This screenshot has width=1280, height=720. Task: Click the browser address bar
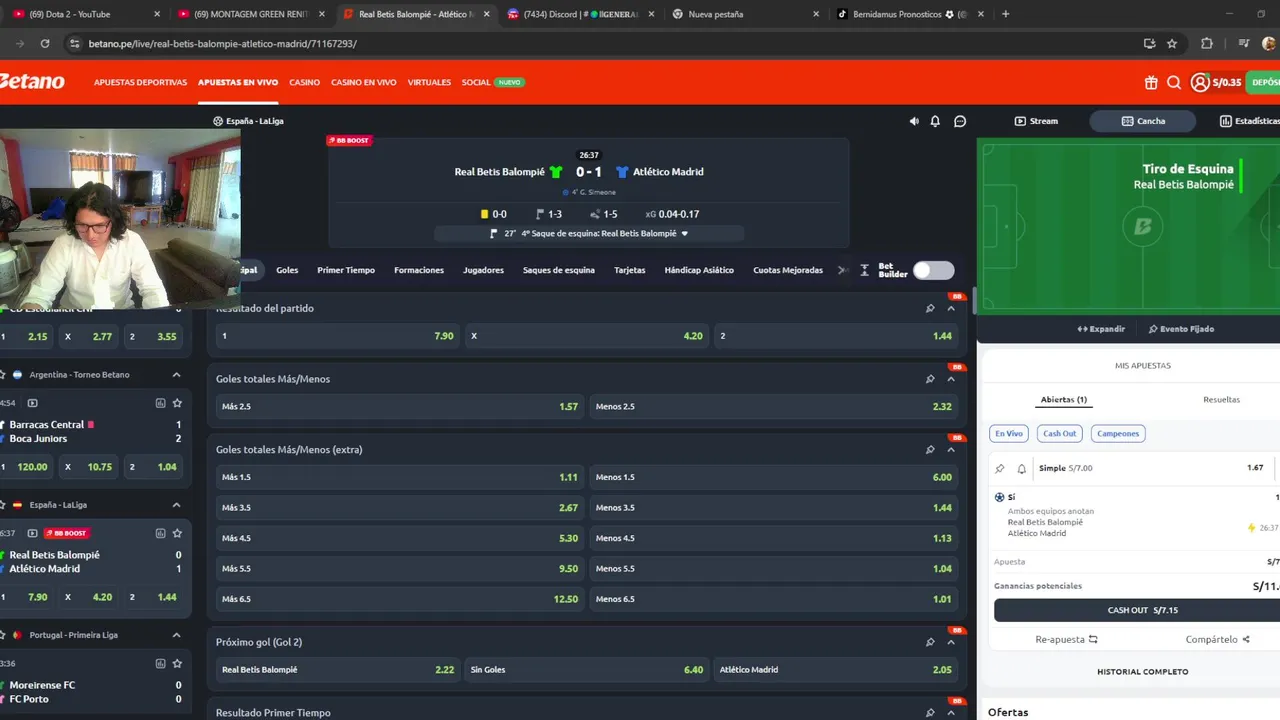pos(600,44)
